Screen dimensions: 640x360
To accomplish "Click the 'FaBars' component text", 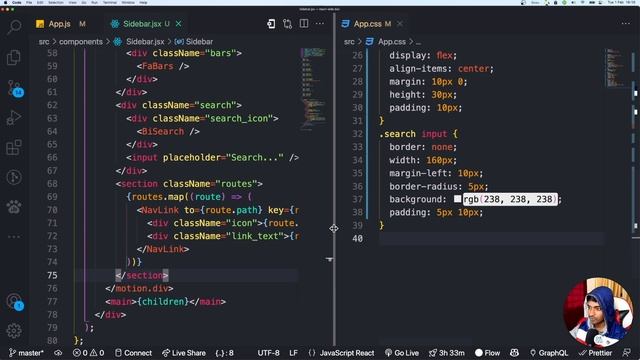I will pos(158,66).
